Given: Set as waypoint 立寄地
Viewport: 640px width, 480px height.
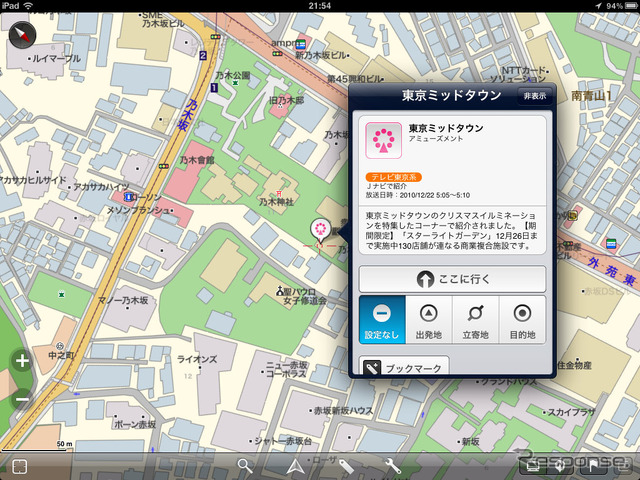Looking at the screenshot, I should click(476, 320).
